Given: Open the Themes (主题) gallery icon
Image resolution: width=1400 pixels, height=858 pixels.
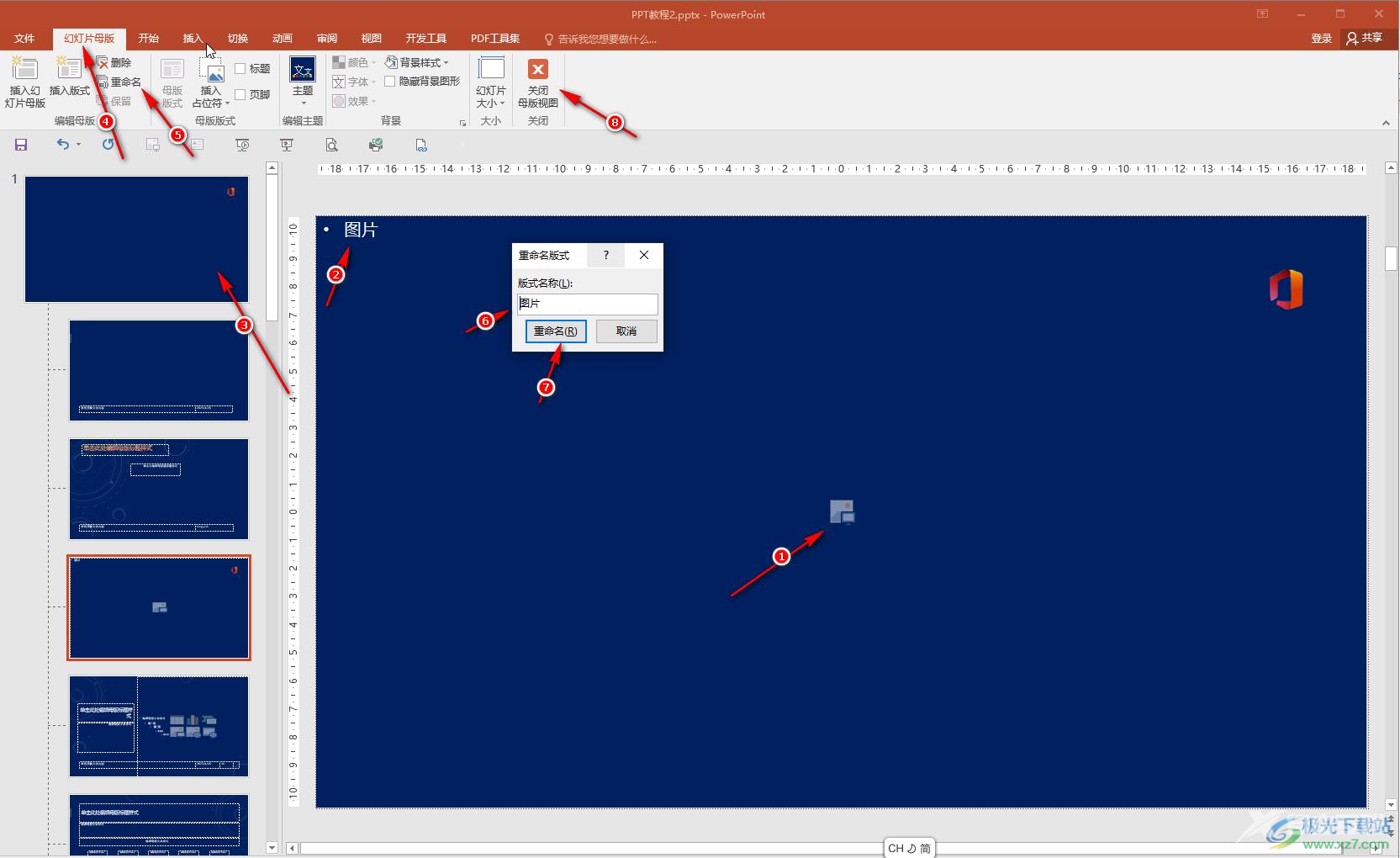Looking at the screenshot, I should point(303,70).
